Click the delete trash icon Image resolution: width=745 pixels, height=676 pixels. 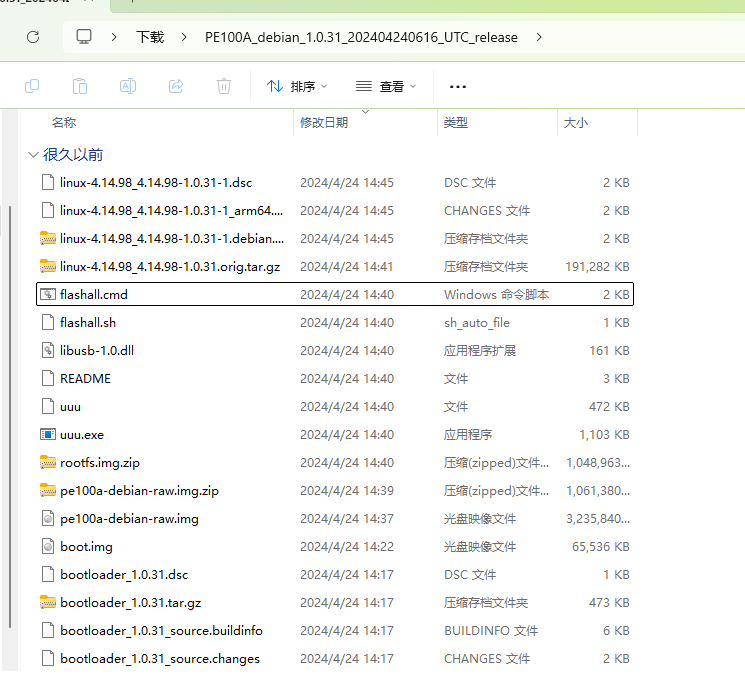pos(224,86)
